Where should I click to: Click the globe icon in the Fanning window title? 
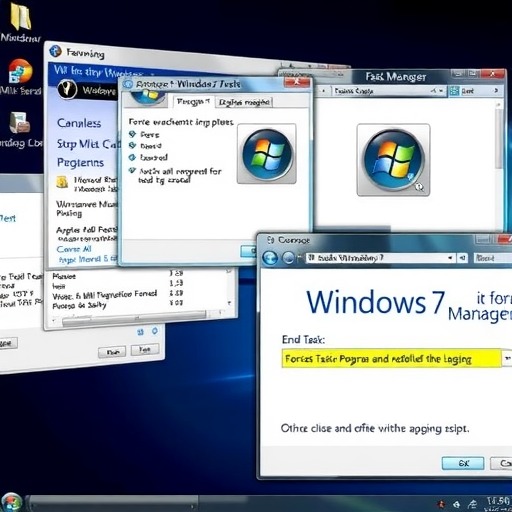pyautogui.click(x=55, y=51)
